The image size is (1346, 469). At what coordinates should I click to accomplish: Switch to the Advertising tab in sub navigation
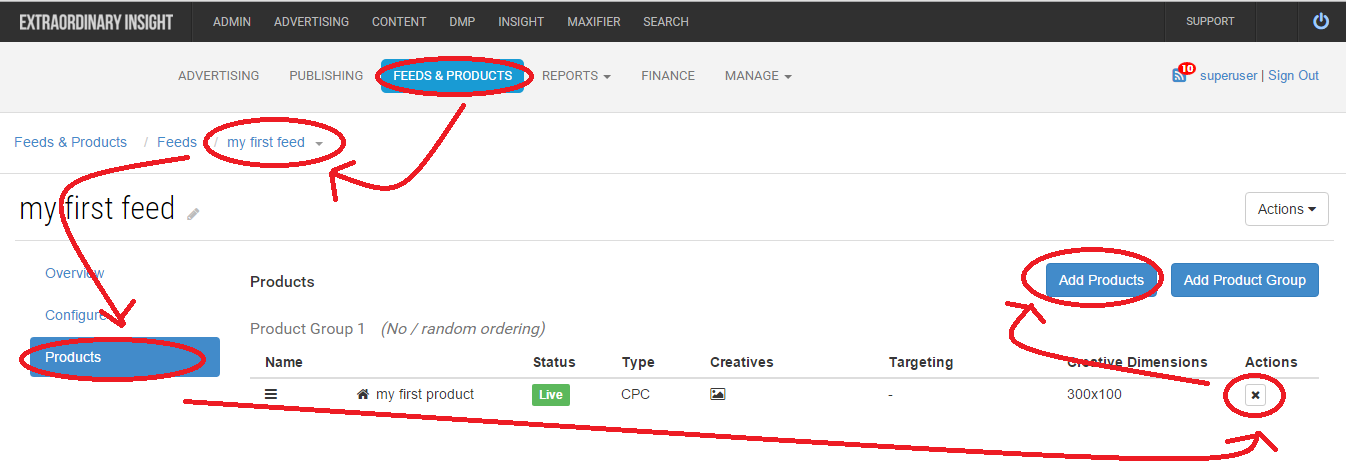point(218,75)
